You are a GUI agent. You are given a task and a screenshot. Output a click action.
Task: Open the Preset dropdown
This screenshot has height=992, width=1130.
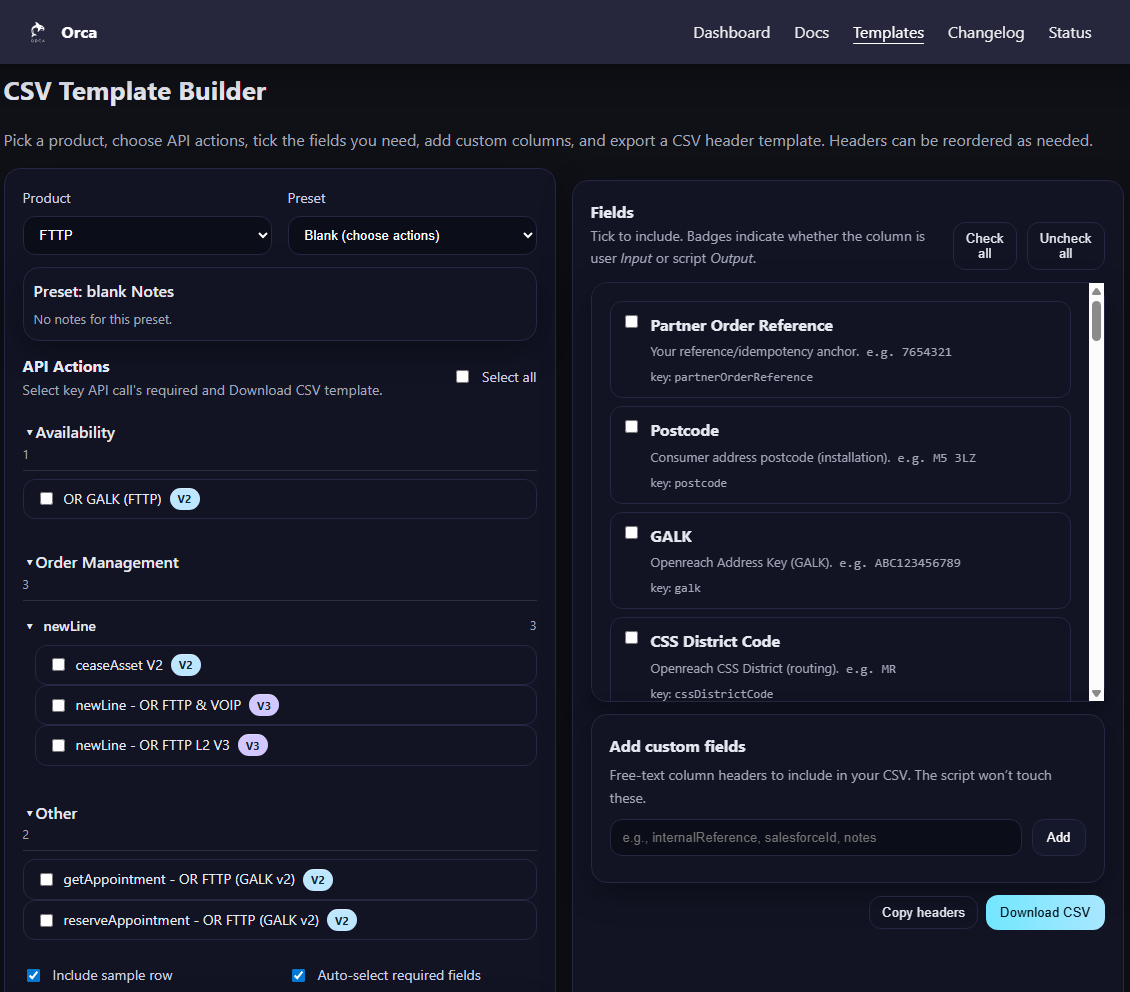tap(412, 235)
